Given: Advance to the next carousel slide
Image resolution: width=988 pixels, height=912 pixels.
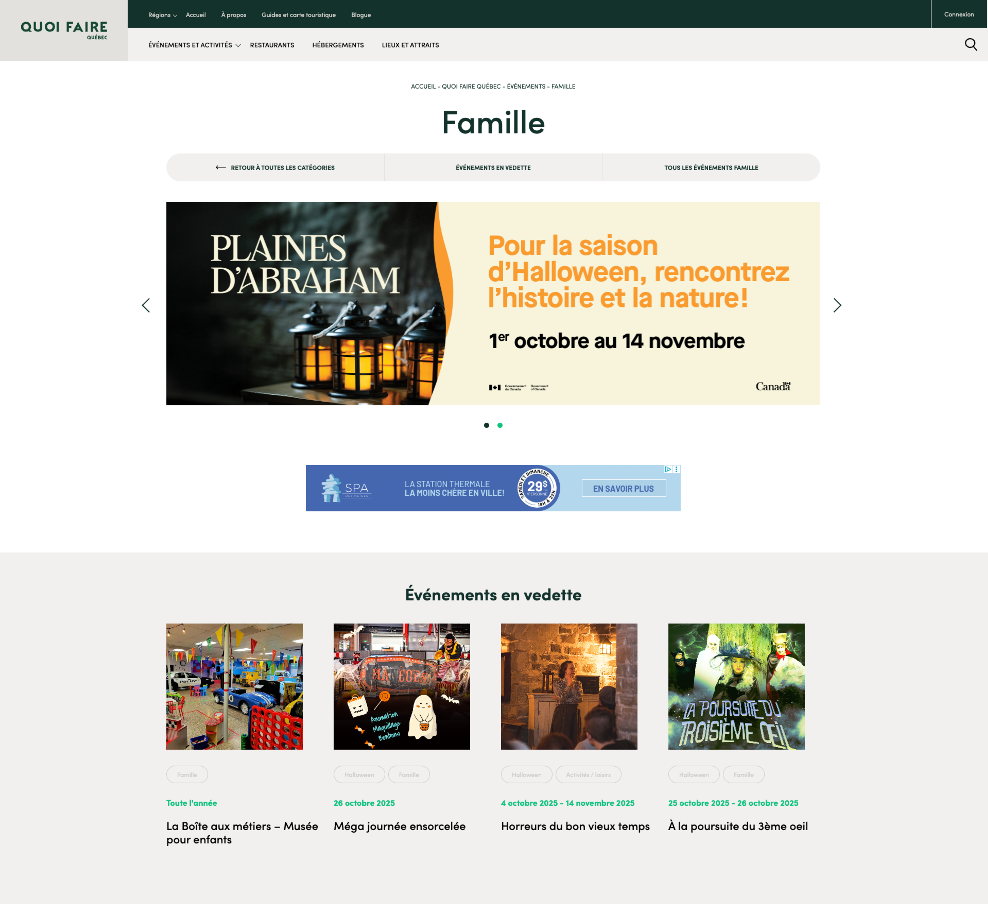Looking at the screenshot, I should click(837, 305).
